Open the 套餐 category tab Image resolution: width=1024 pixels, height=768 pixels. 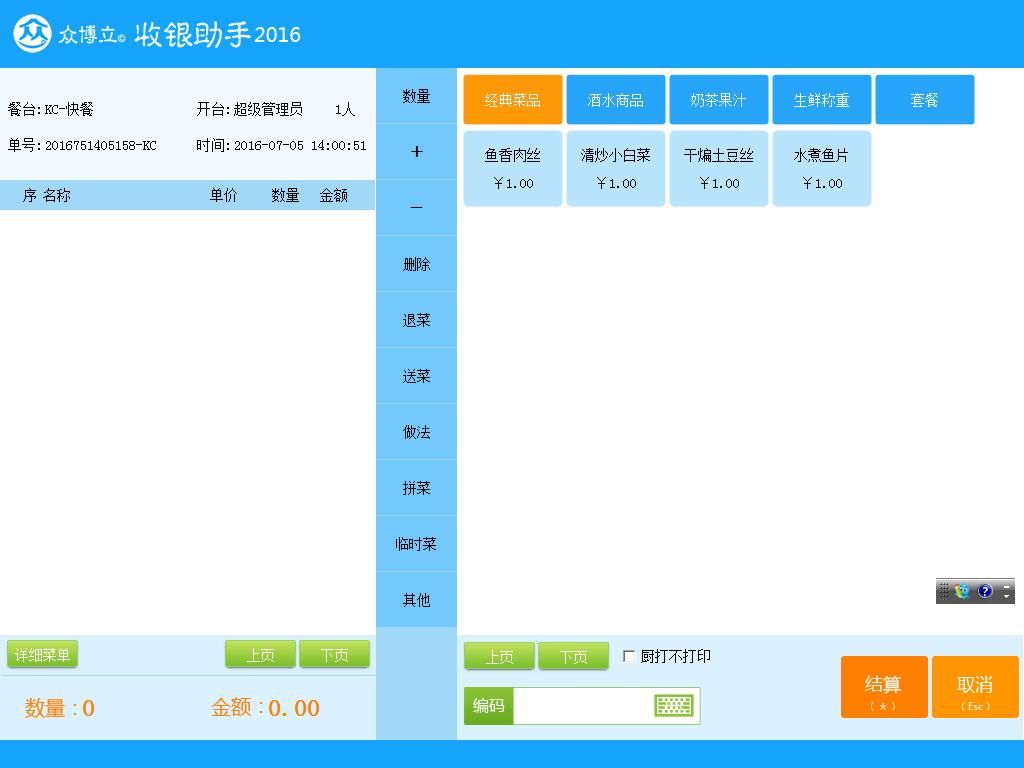click(x=925, y=99)
